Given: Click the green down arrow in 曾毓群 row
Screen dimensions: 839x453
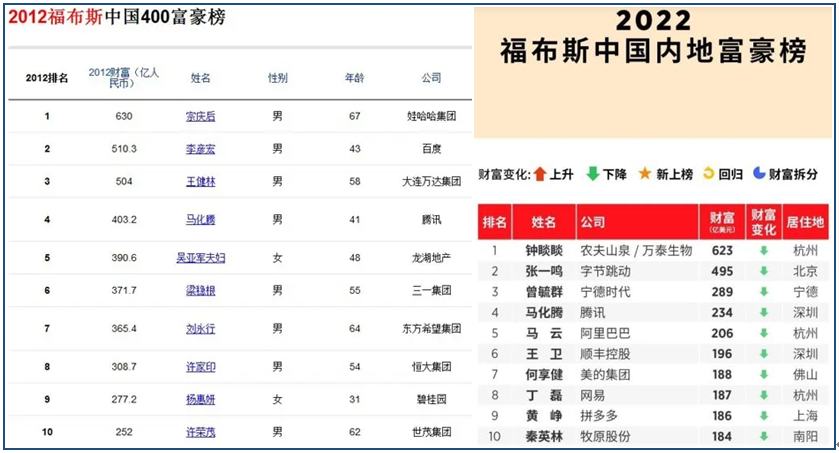Looking at the screenshot, I should click(764, 291).
